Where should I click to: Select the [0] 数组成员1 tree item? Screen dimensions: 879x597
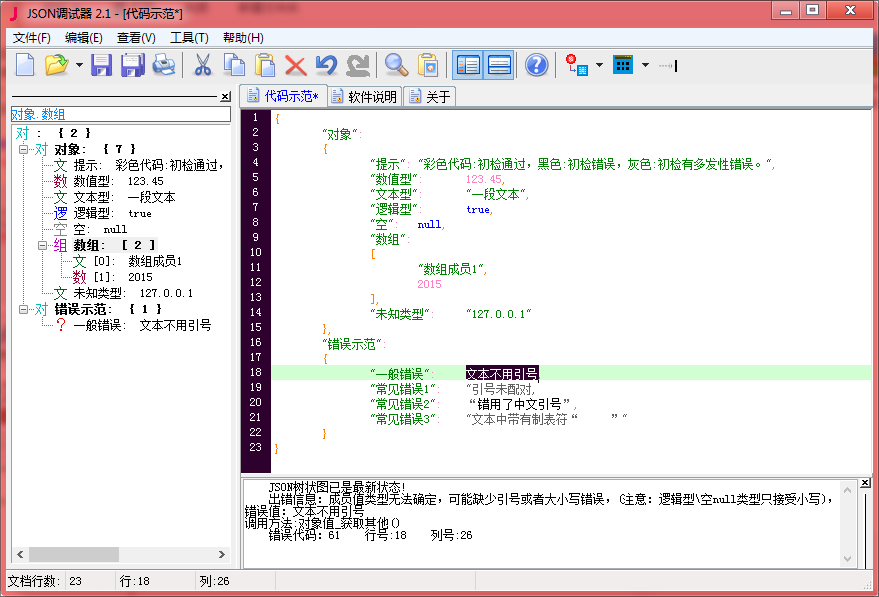(x=127, y=261)
